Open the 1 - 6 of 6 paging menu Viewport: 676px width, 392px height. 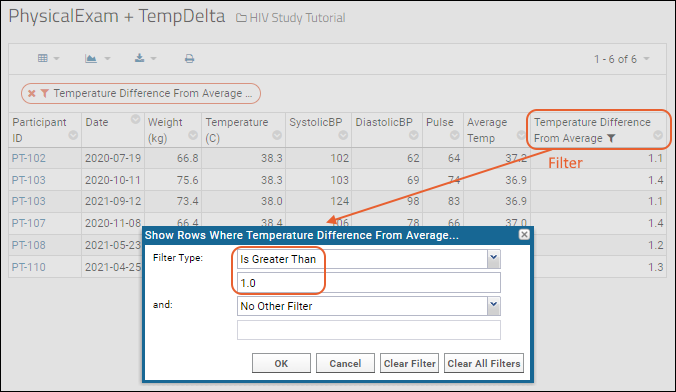[621, 59]
